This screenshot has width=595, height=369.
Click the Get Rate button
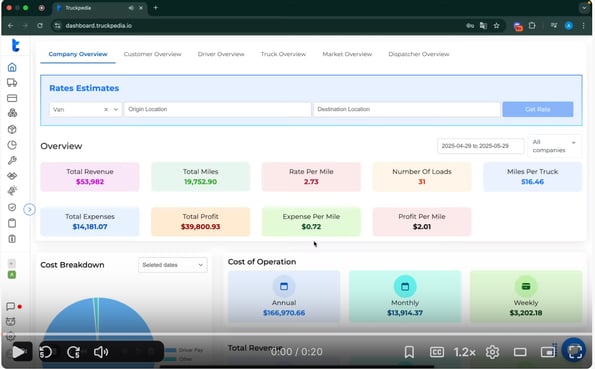point(538,109)
